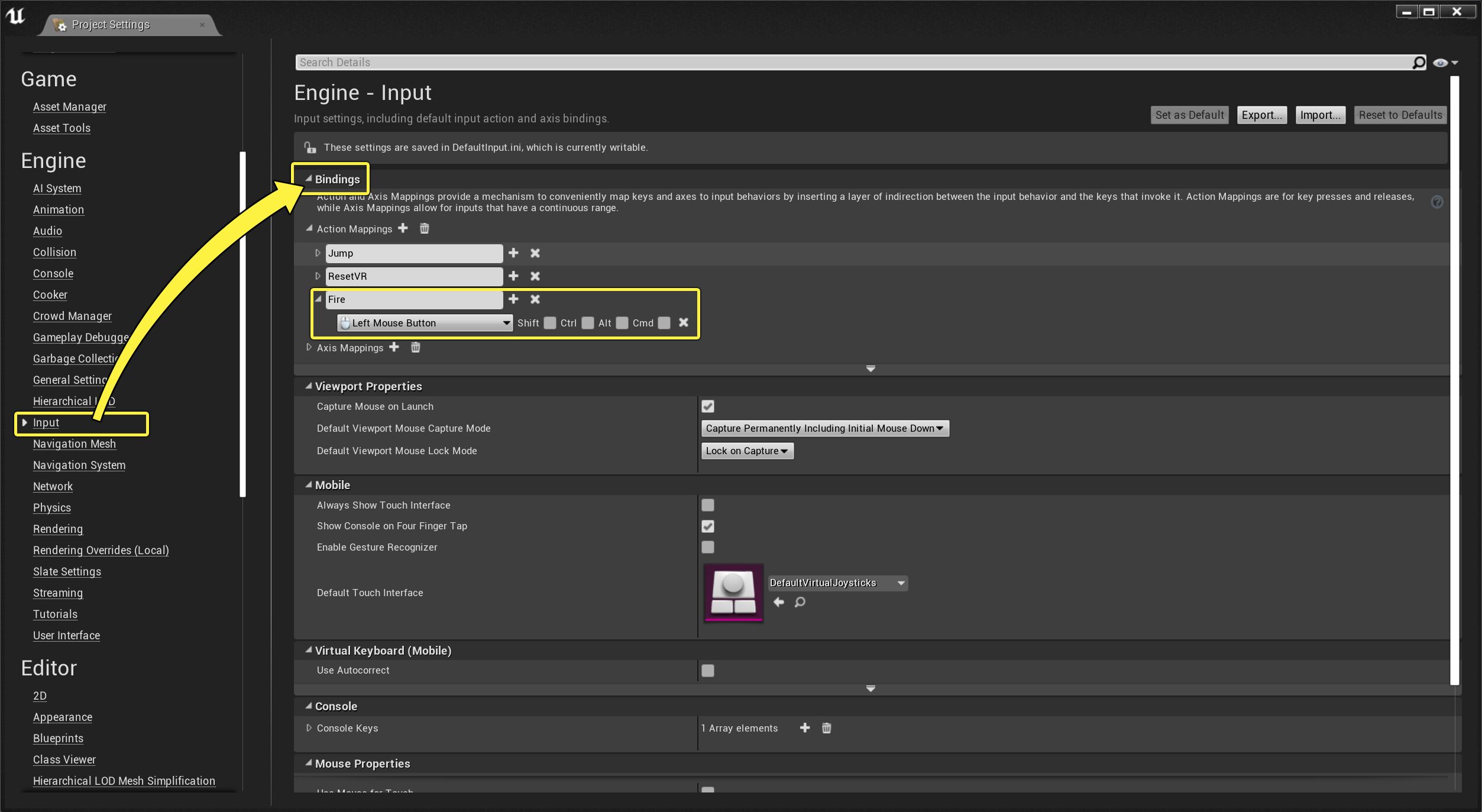Expand the Axis Mappings section

309,348
